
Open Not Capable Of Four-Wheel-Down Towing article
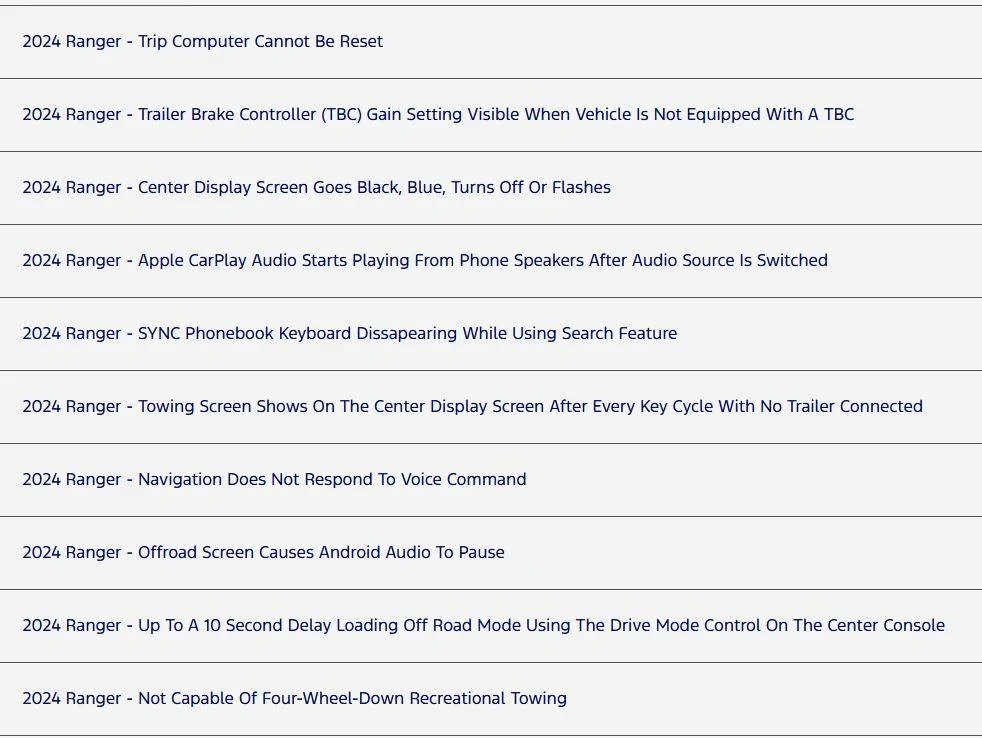pos(294,699)
